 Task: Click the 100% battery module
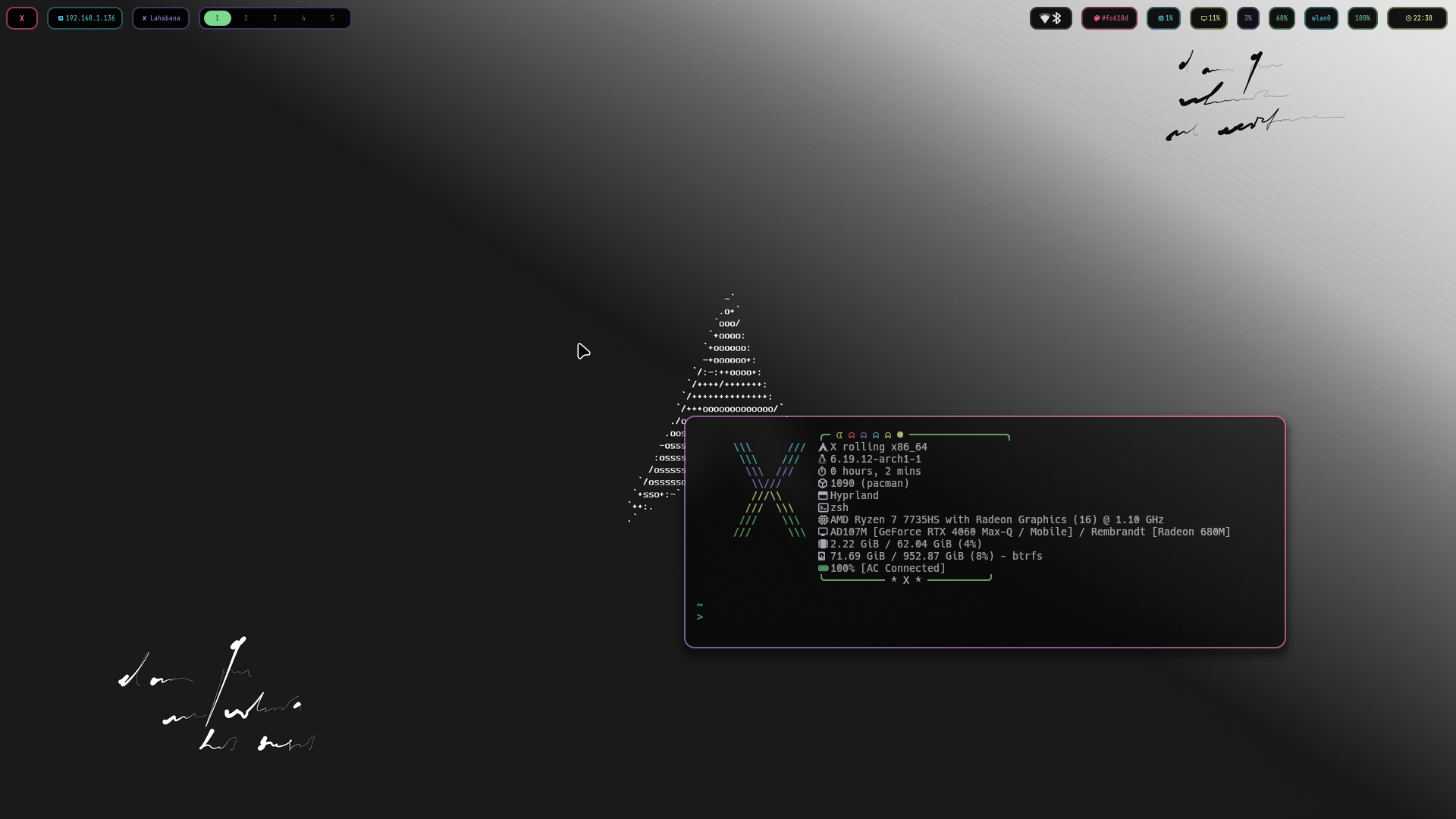point(1363,18)
